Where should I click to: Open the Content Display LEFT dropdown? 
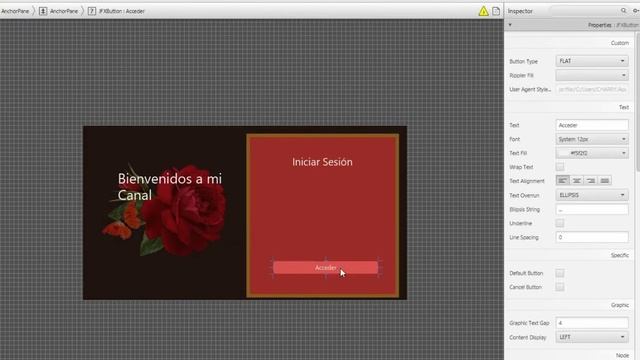(x=592, y=337)
